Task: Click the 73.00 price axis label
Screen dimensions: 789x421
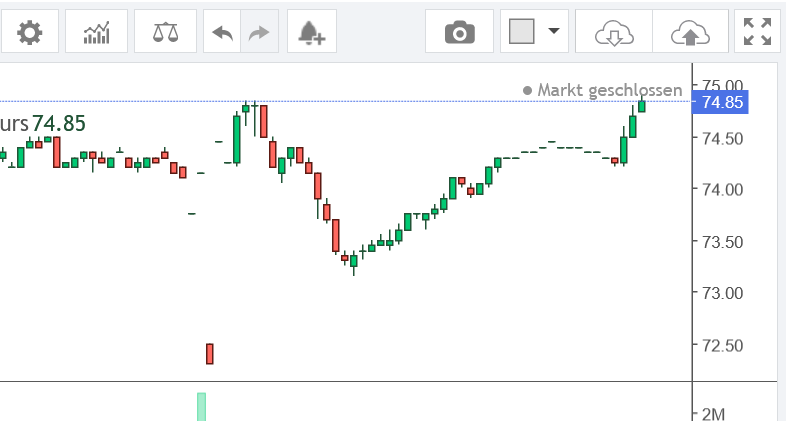Action: pyautogui.click(x=723, y=293)
